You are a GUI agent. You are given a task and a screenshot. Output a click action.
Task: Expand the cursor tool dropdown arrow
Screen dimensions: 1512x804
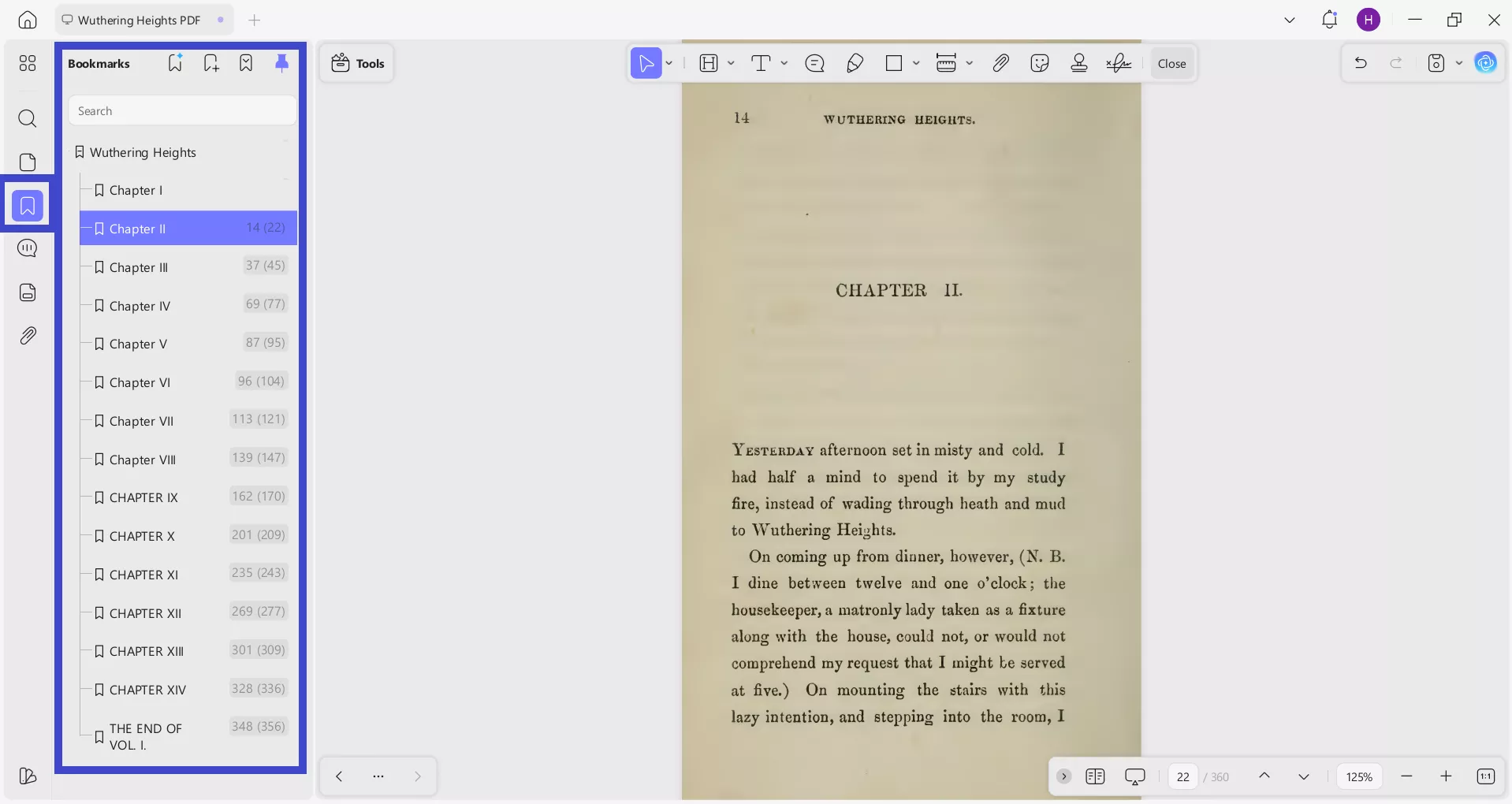(669, 63)
